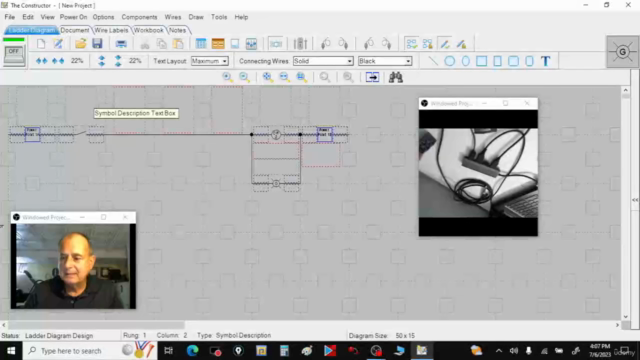The height and width of the screenshot is (360, 640).
Task: Click the blue table grid icon
Action: tap(201, 44)
